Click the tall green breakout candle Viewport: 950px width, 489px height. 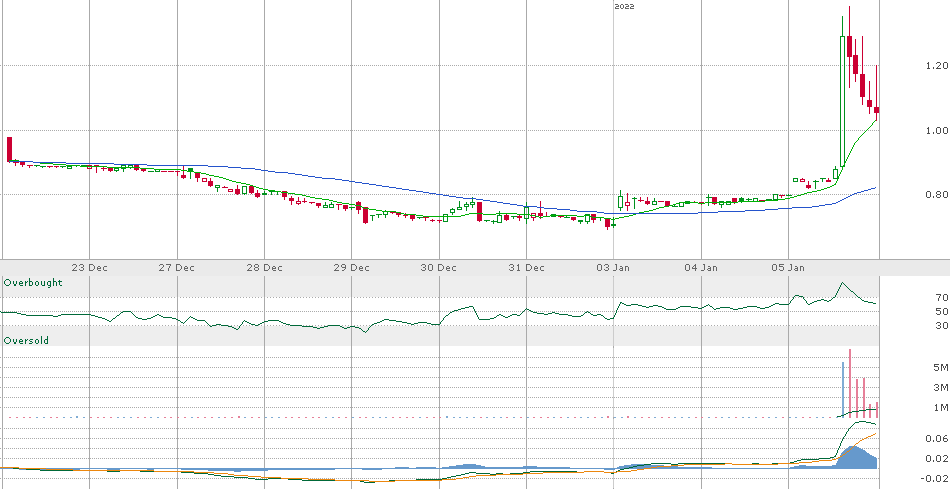tap(842, 101)
